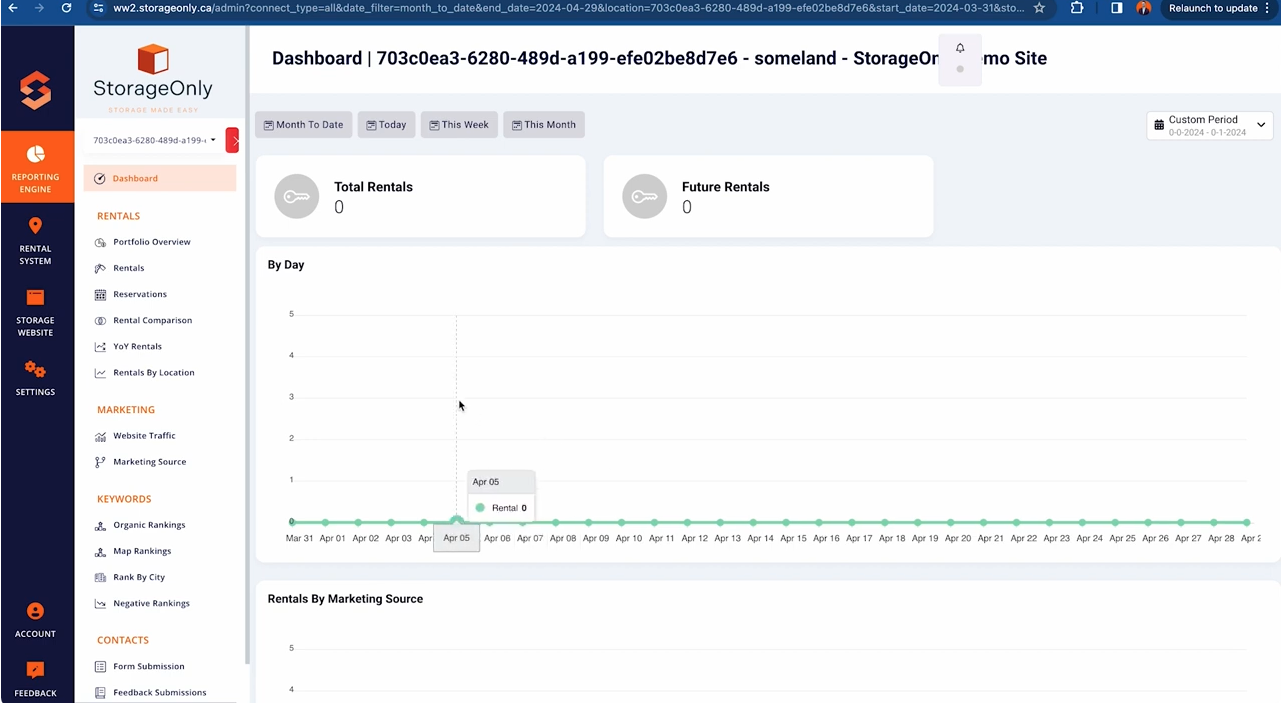Open the Rental System section
Image resolution: width=1285 pixels, height=703 pixels.
[x=36, y=240]
